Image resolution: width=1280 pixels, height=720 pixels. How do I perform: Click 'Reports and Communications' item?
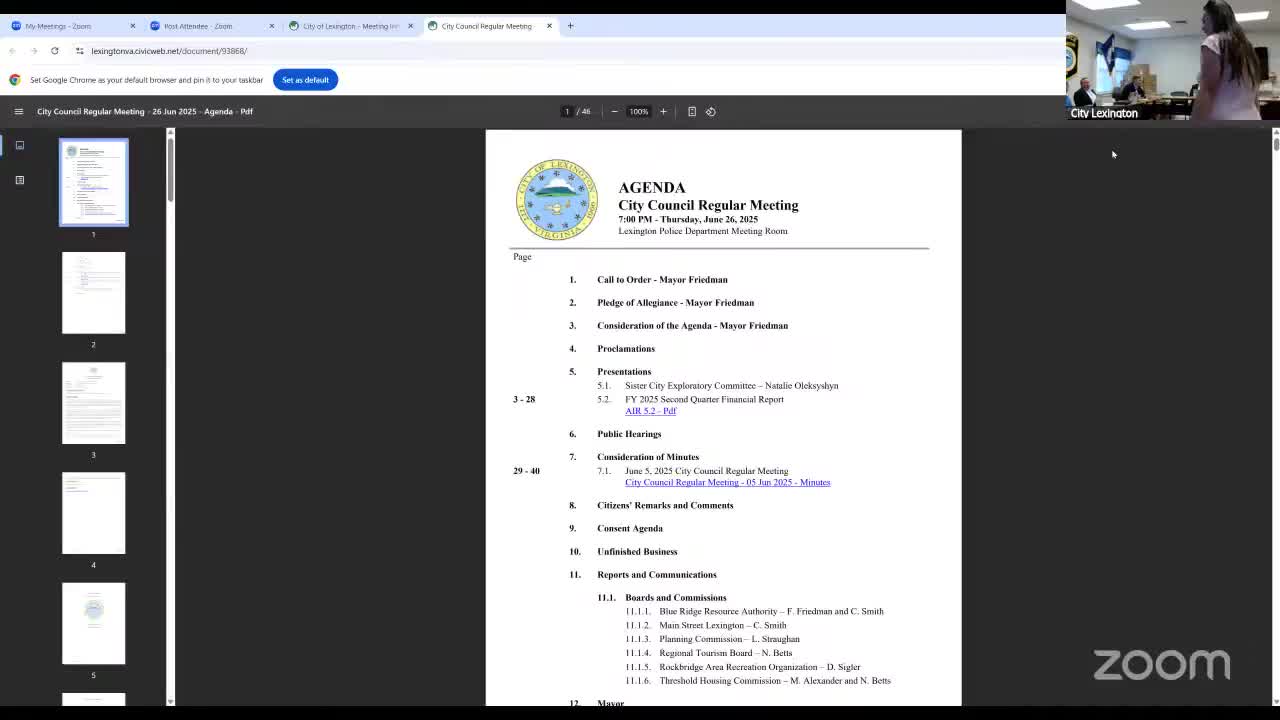[657, 575]
